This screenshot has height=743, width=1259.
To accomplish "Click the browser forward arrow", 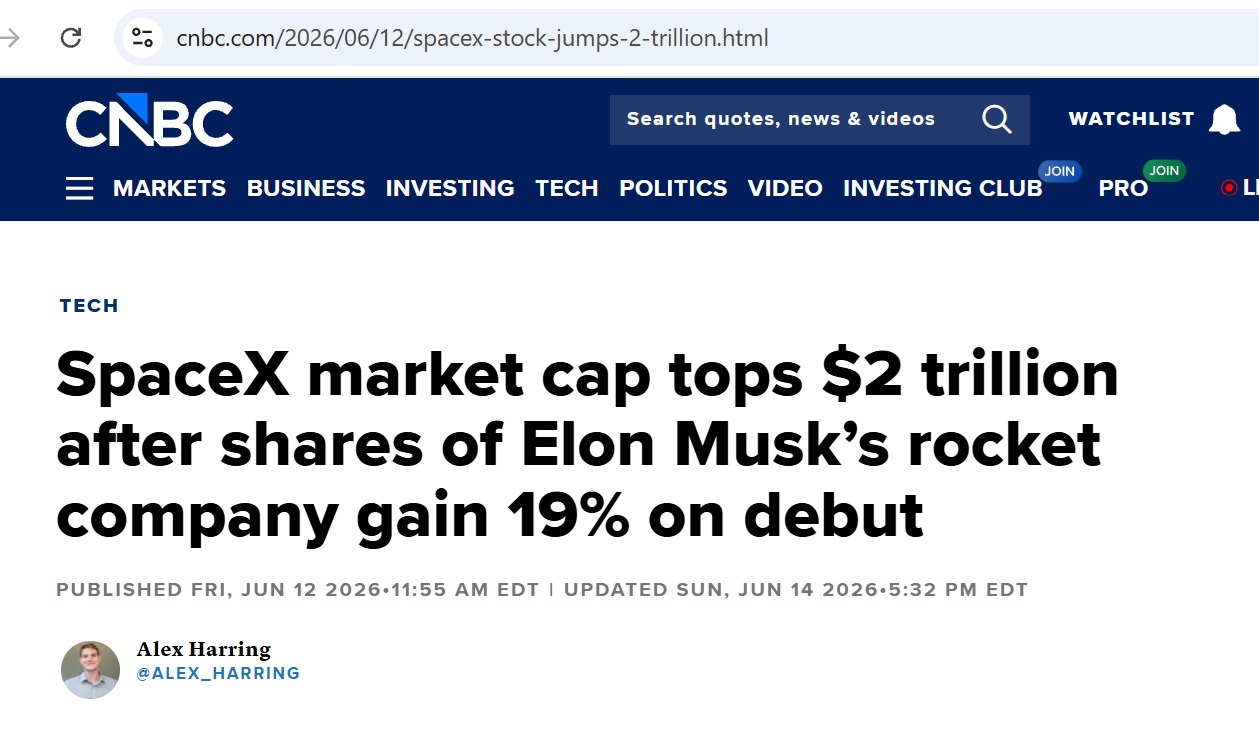I will pos(10,38).
